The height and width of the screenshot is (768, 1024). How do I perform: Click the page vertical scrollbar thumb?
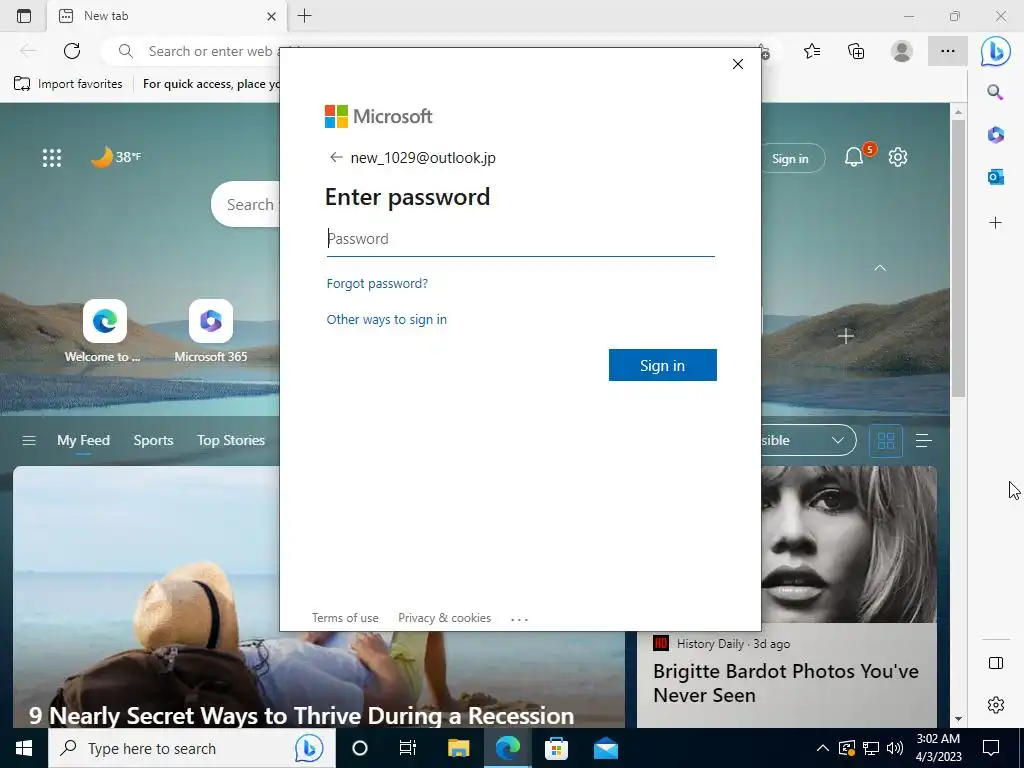tap(958, 259)
